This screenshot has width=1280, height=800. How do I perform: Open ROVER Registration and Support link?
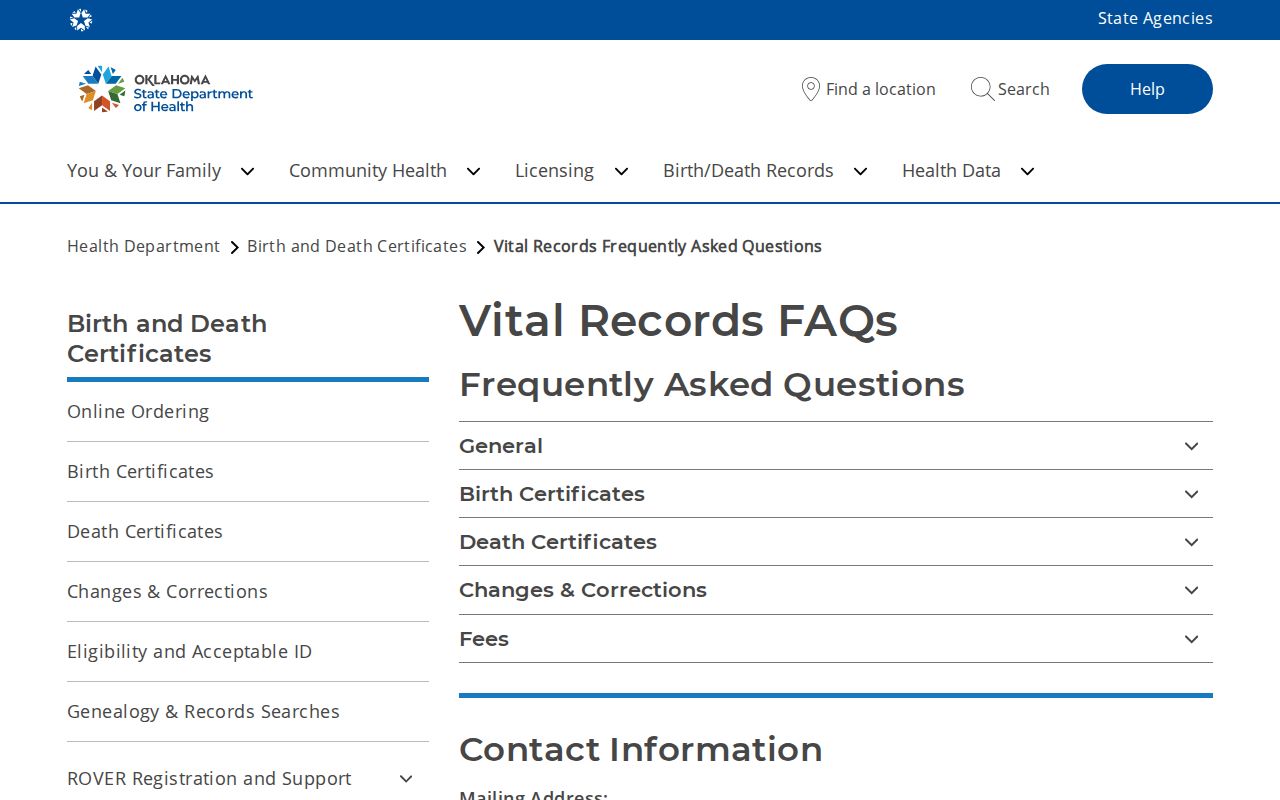pos(209,778)
